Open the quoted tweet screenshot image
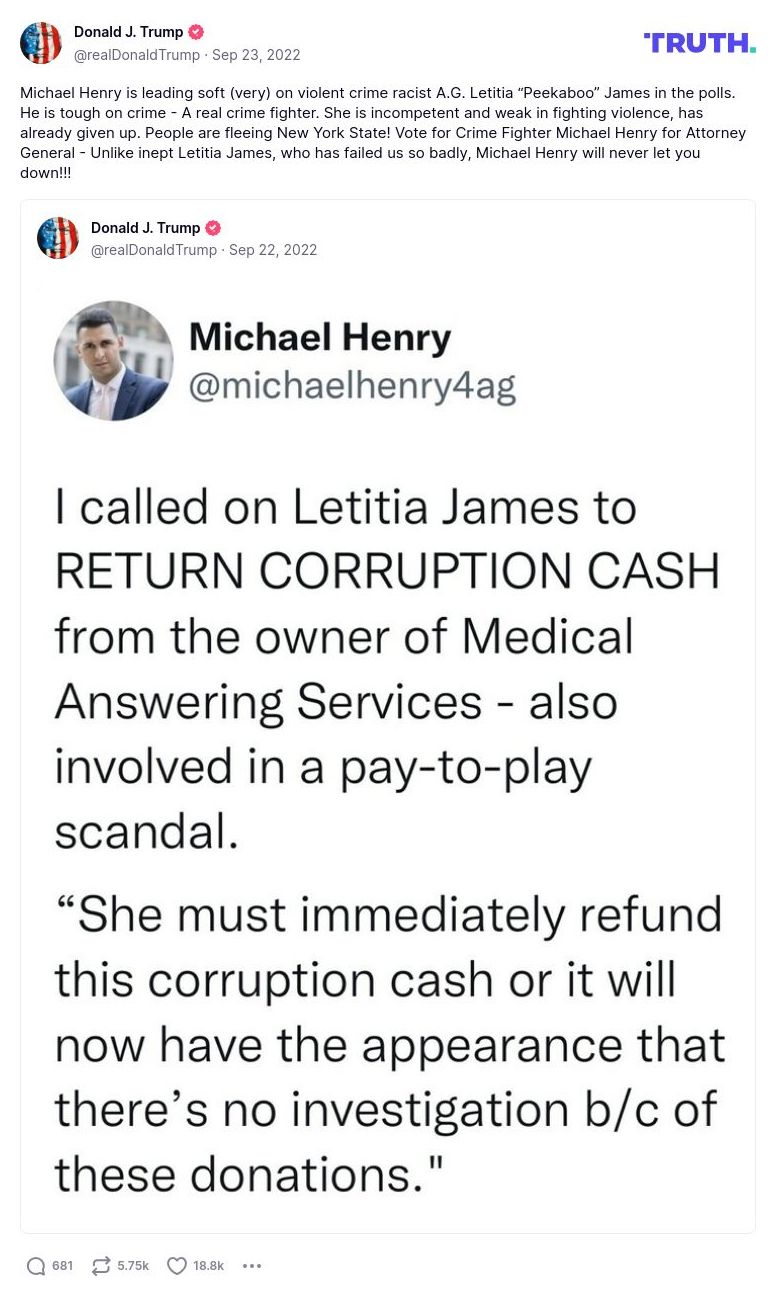 coord(388,750)
